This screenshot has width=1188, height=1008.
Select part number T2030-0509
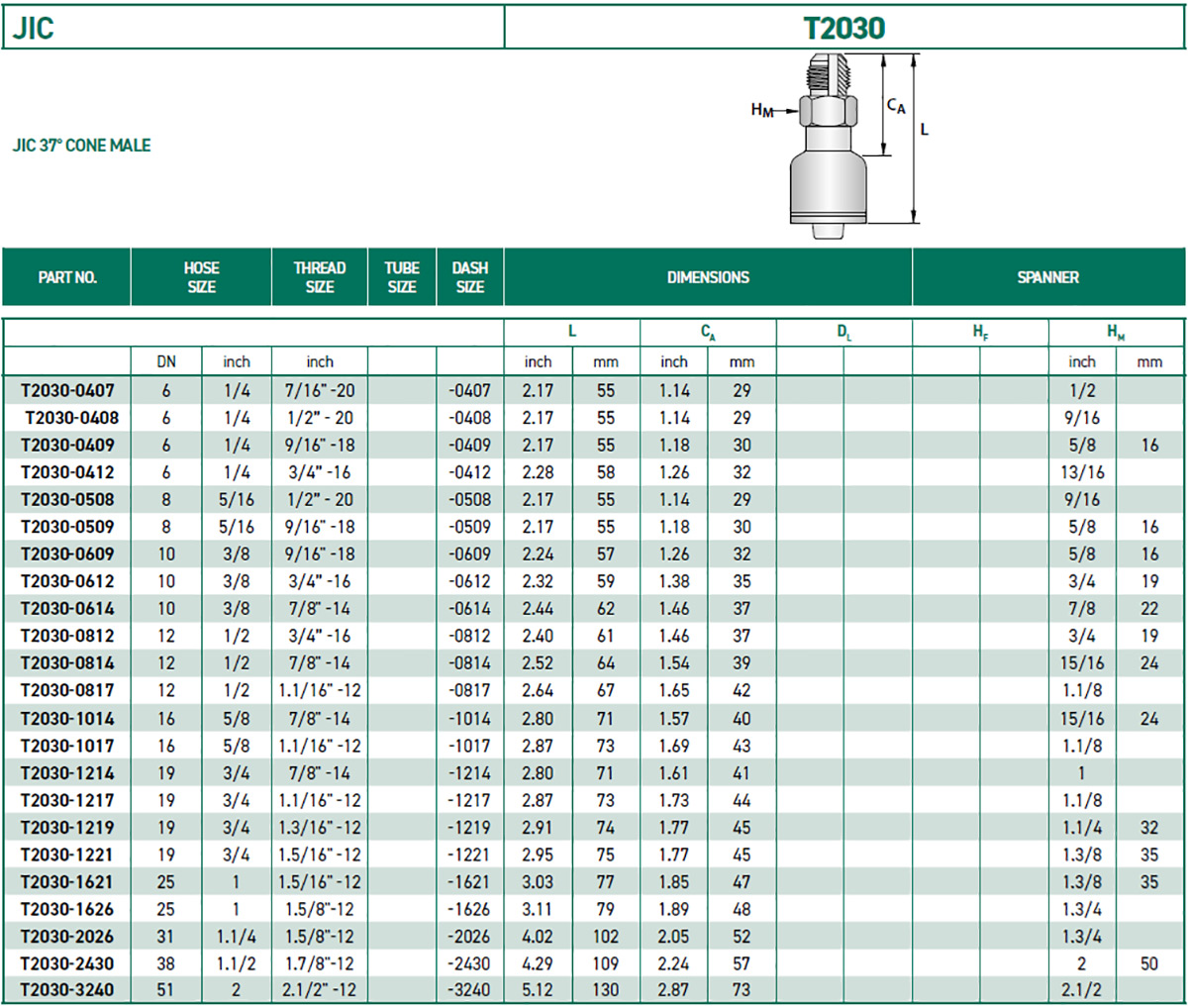(x=67, y=527)
